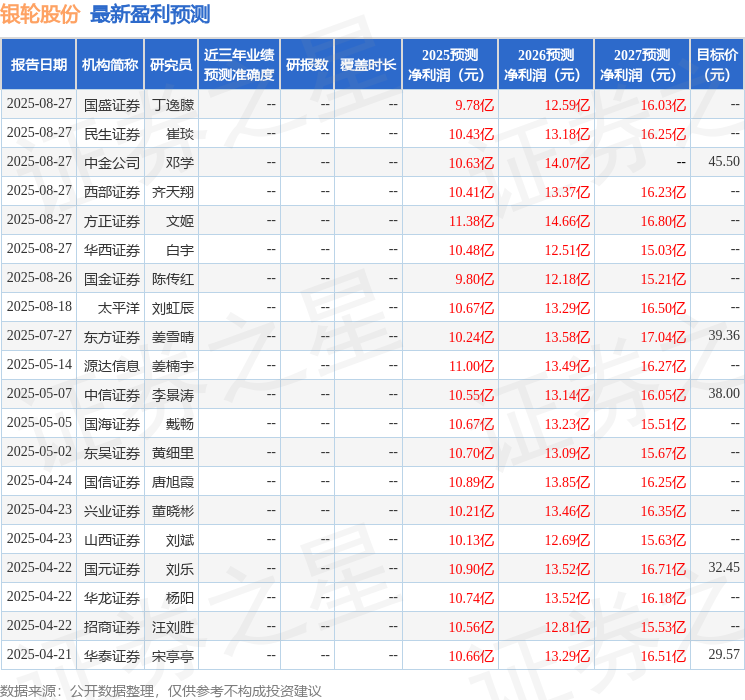Click the 12.69亿 forecast value

pyautogui.click(x=567, y=540)
